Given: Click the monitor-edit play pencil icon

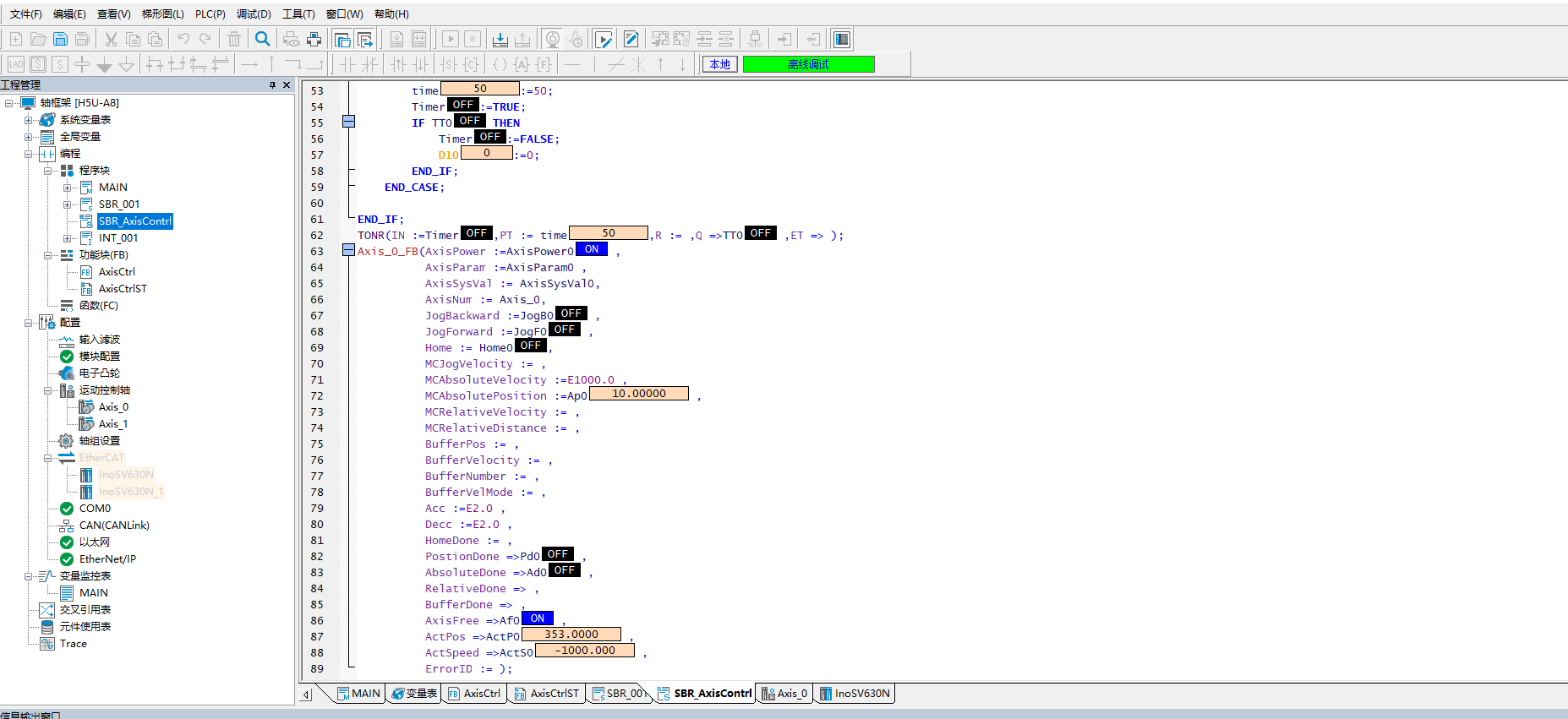Looking at the screenshot, I should pyautogui.click(x=604, y=39).
